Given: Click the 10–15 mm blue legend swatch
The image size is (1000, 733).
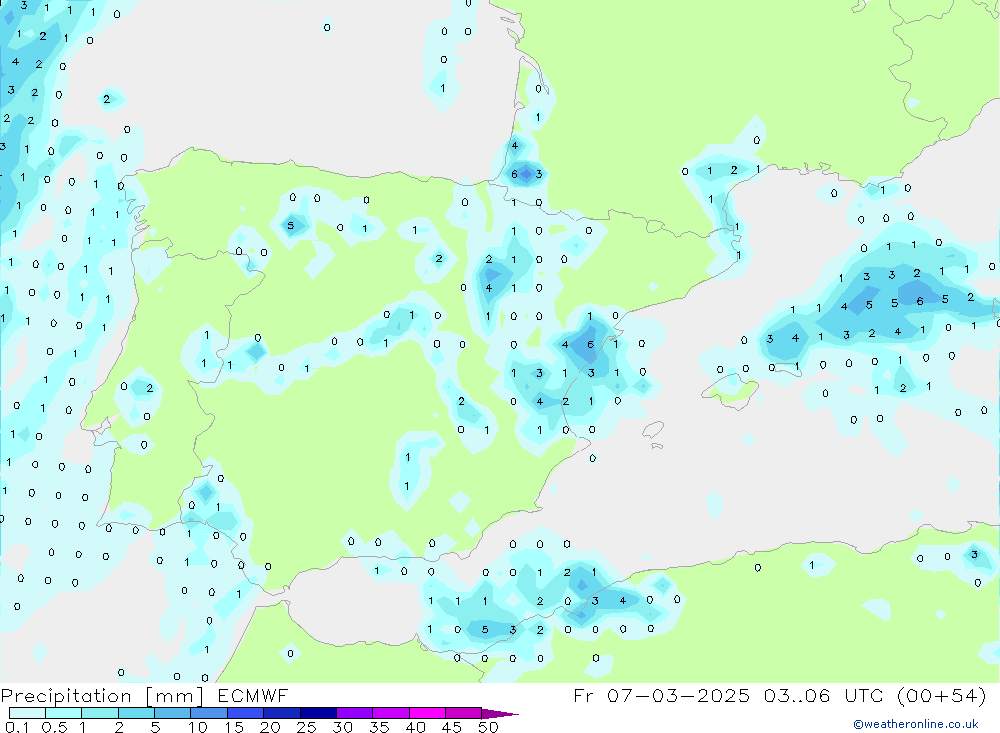Looking at the screenshot, I should (209, 713).
